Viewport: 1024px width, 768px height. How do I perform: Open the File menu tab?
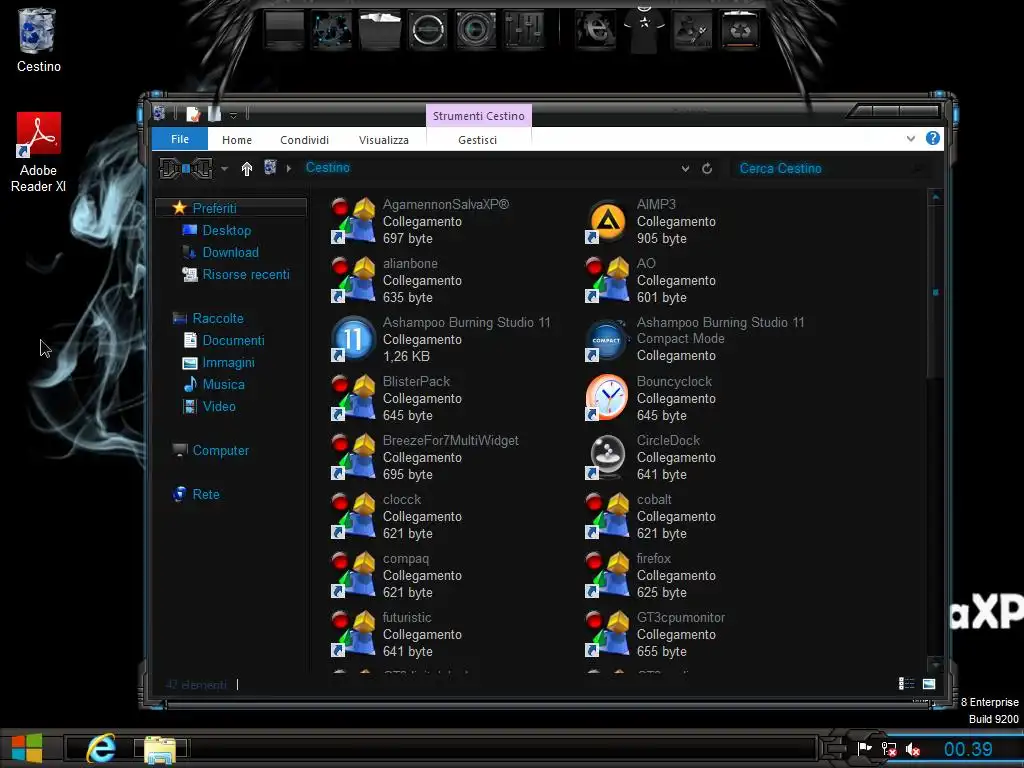click(180, 139)
